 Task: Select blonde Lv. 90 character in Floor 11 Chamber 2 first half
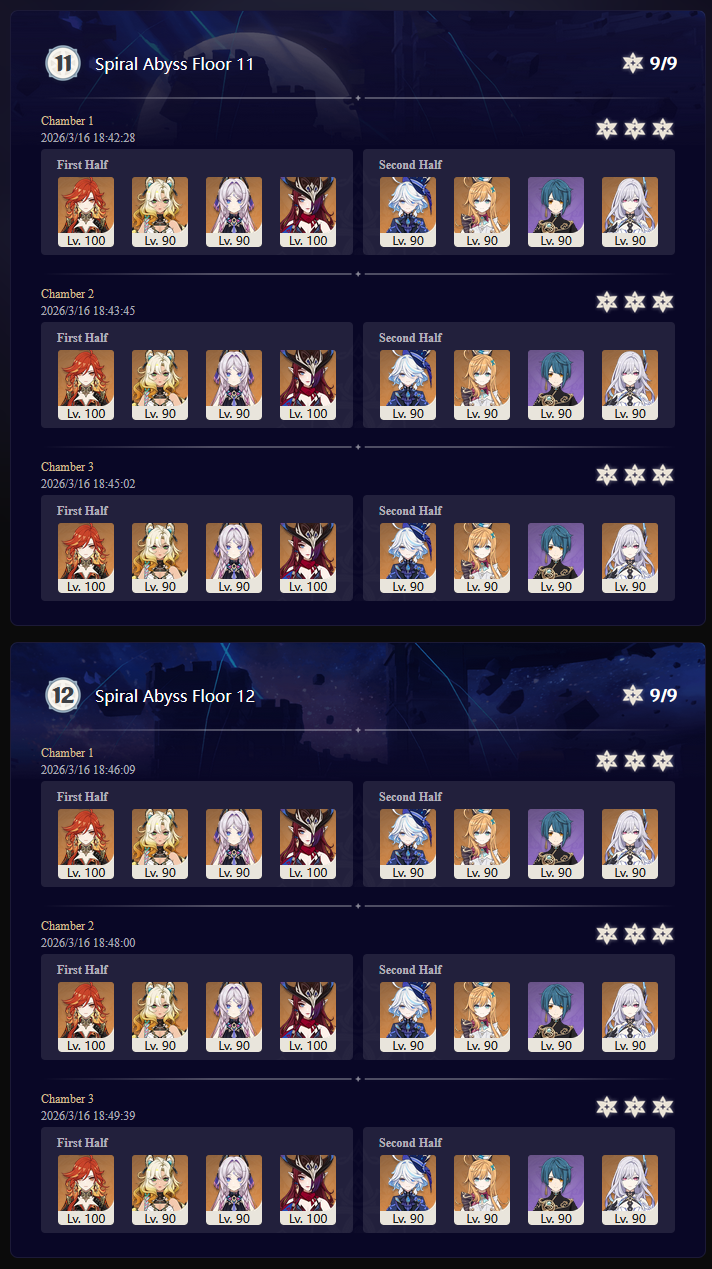(x=160, y=385)
